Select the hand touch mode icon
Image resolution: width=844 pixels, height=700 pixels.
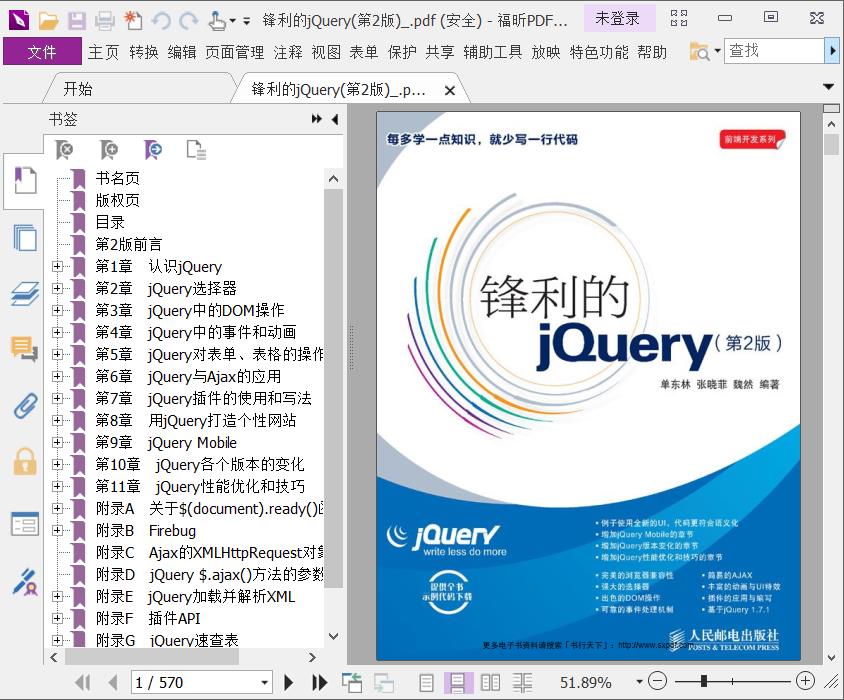pyautogui.click(x=217, y=20)
